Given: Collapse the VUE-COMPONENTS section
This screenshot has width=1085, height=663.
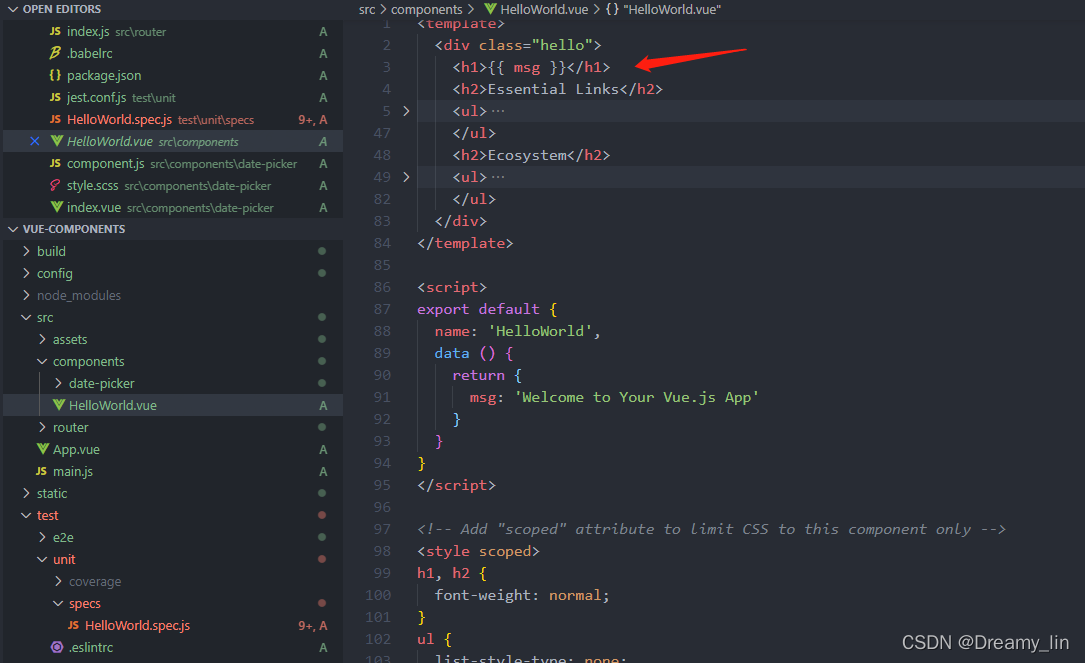Looking at the screenshot, I should pyautogui.click(x=12, y=229).
